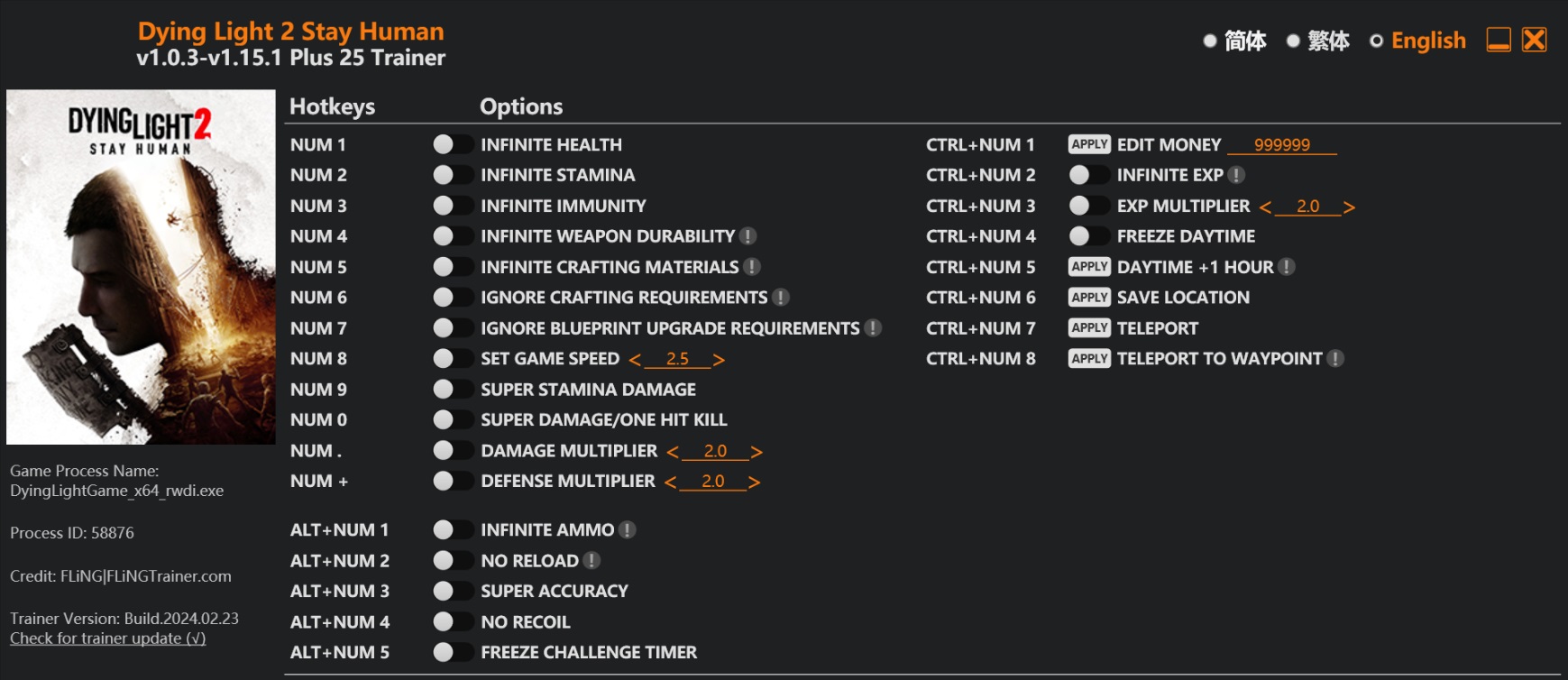Increase game speed with right arrow
Screen dimensions: 1568x680
point(719,360)
